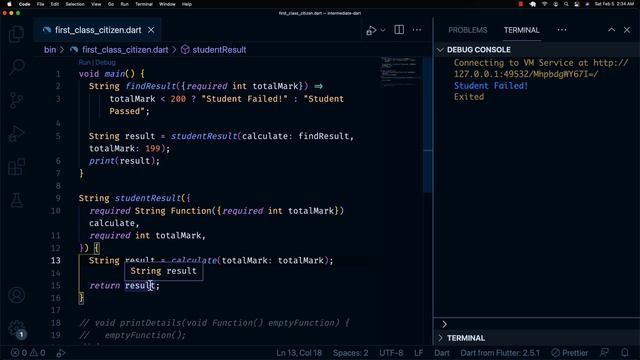Image resolution: width=640 pixels, height=360 pixels.
Task: Click the findResult function name on line 2
Action: click(150, 86)
